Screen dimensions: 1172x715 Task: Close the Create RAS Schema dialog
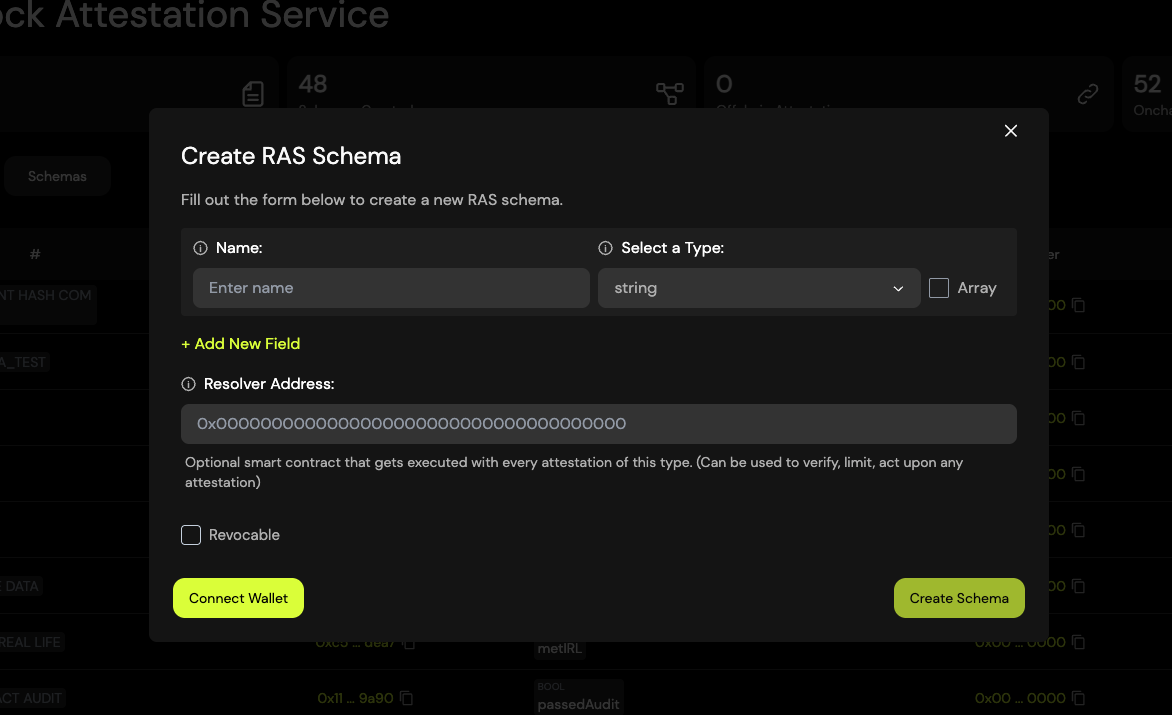click(x=1010, y=131)
